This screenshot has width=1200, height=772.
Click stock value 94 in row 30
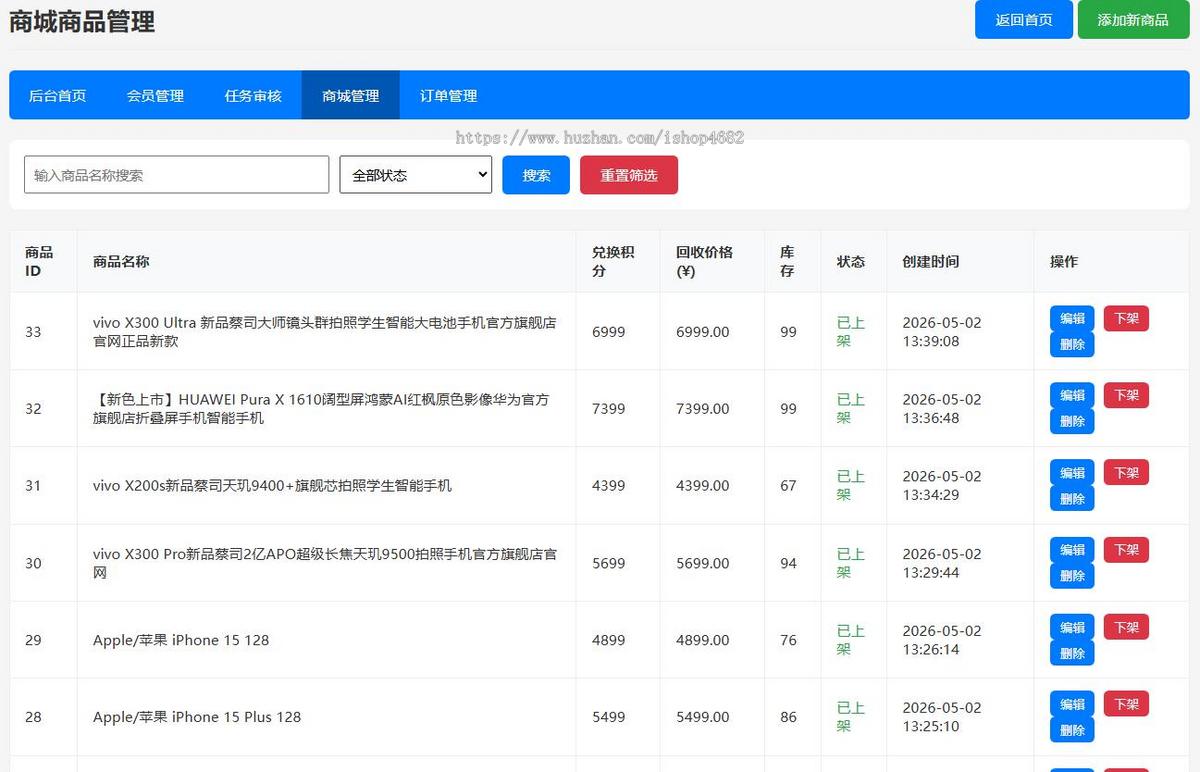point(788,563)
